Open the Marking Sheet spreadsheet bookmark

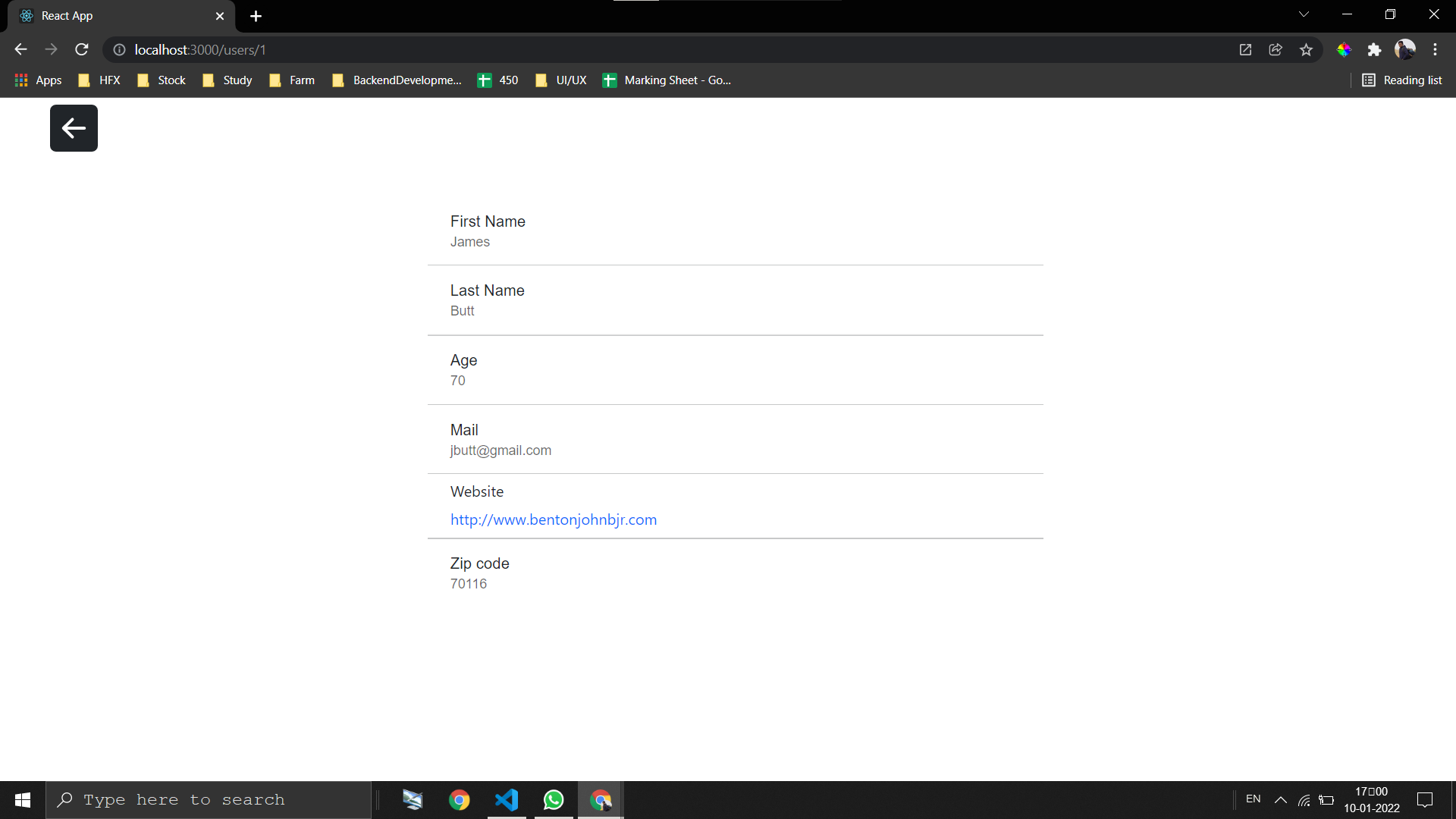click(666, 80)
